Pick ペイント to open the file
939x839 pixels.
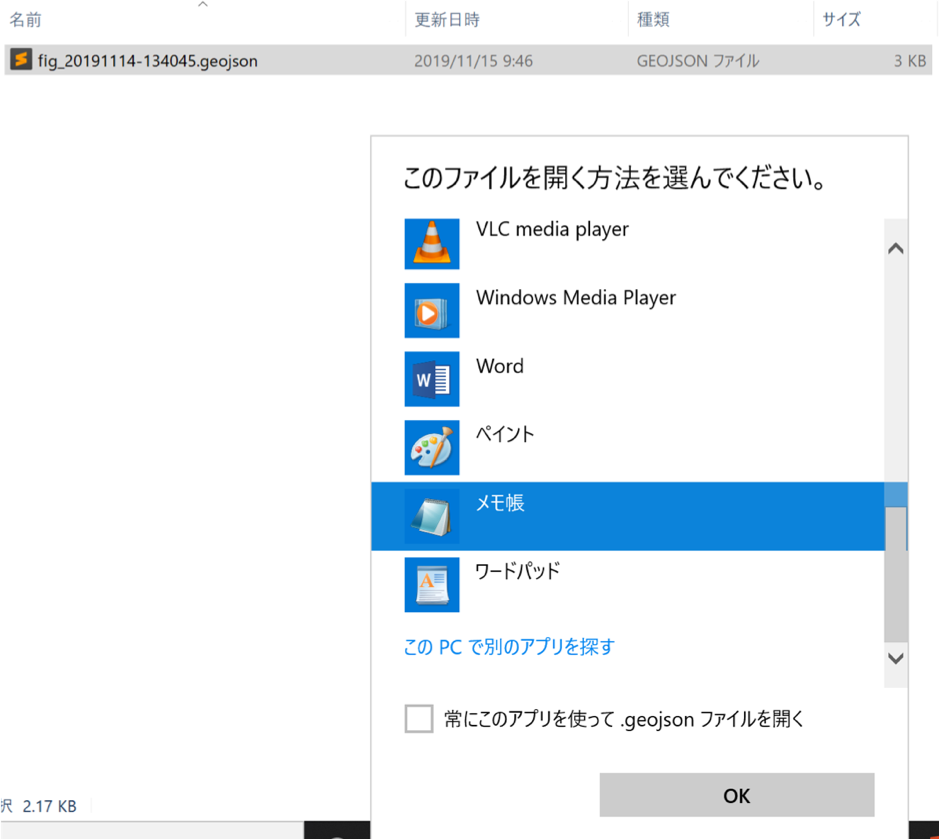tap(627, 447)
